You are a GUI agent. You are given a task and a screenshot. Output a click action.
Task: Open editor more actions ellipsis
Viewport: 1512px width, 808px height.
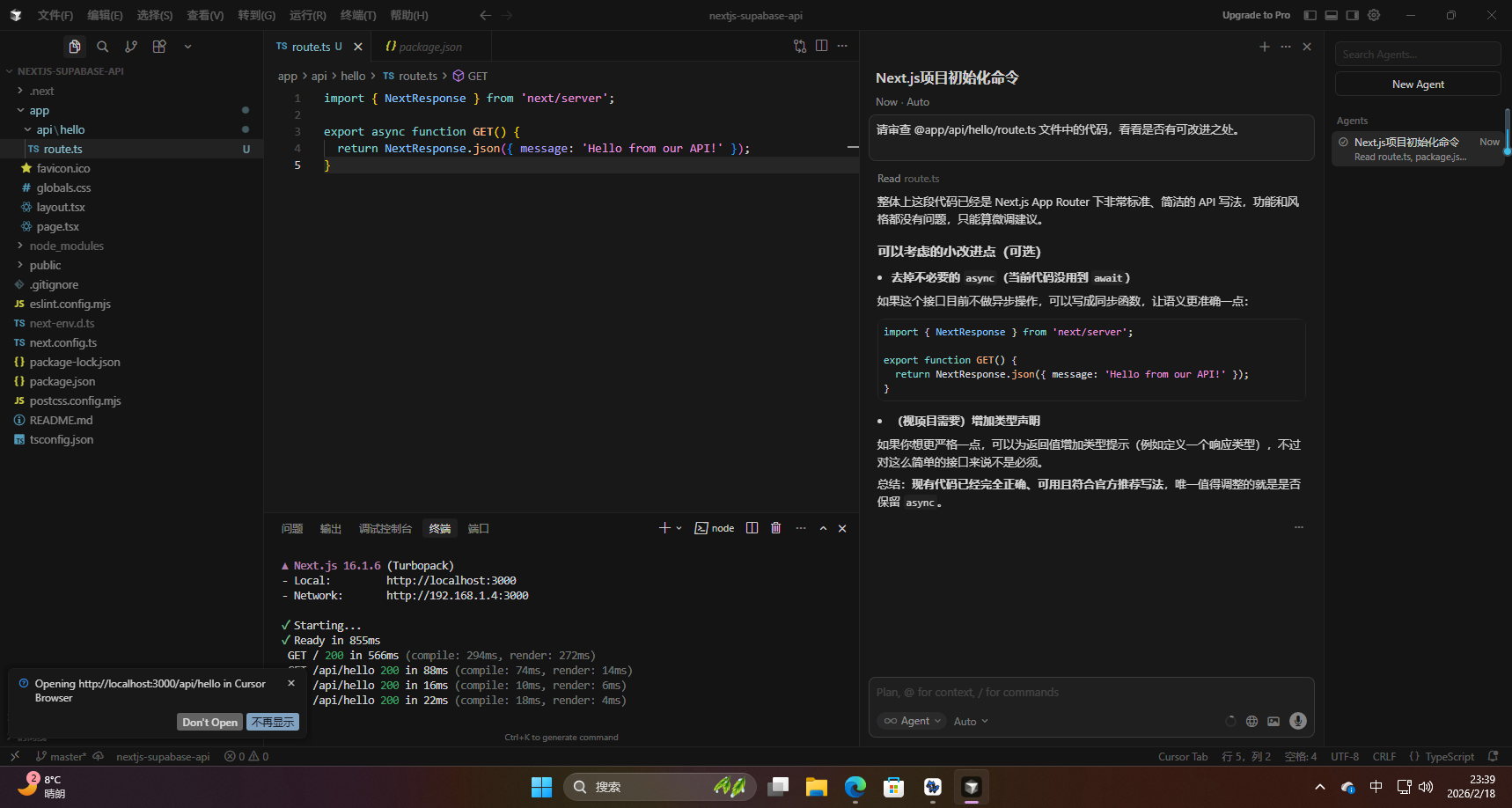[x=842, y=46]
